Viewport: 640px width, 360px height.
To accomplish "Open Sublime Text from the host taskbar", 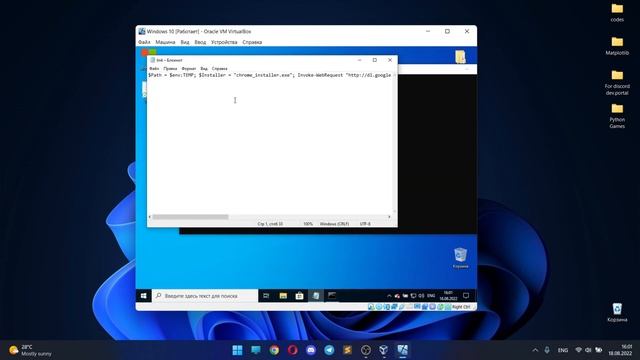I will point(347,350).
